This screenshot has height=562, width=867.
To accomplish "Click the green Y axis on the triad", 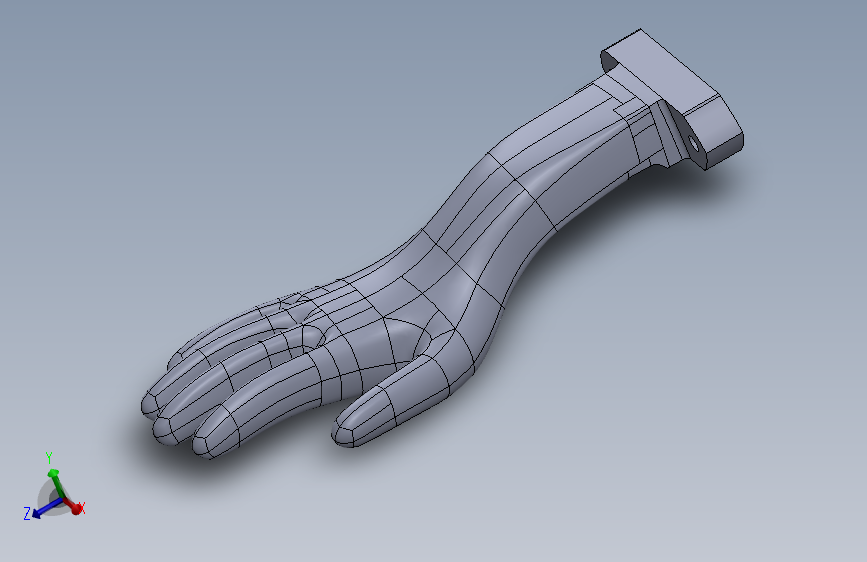I will pyautogui.click(x=54, y=482).
